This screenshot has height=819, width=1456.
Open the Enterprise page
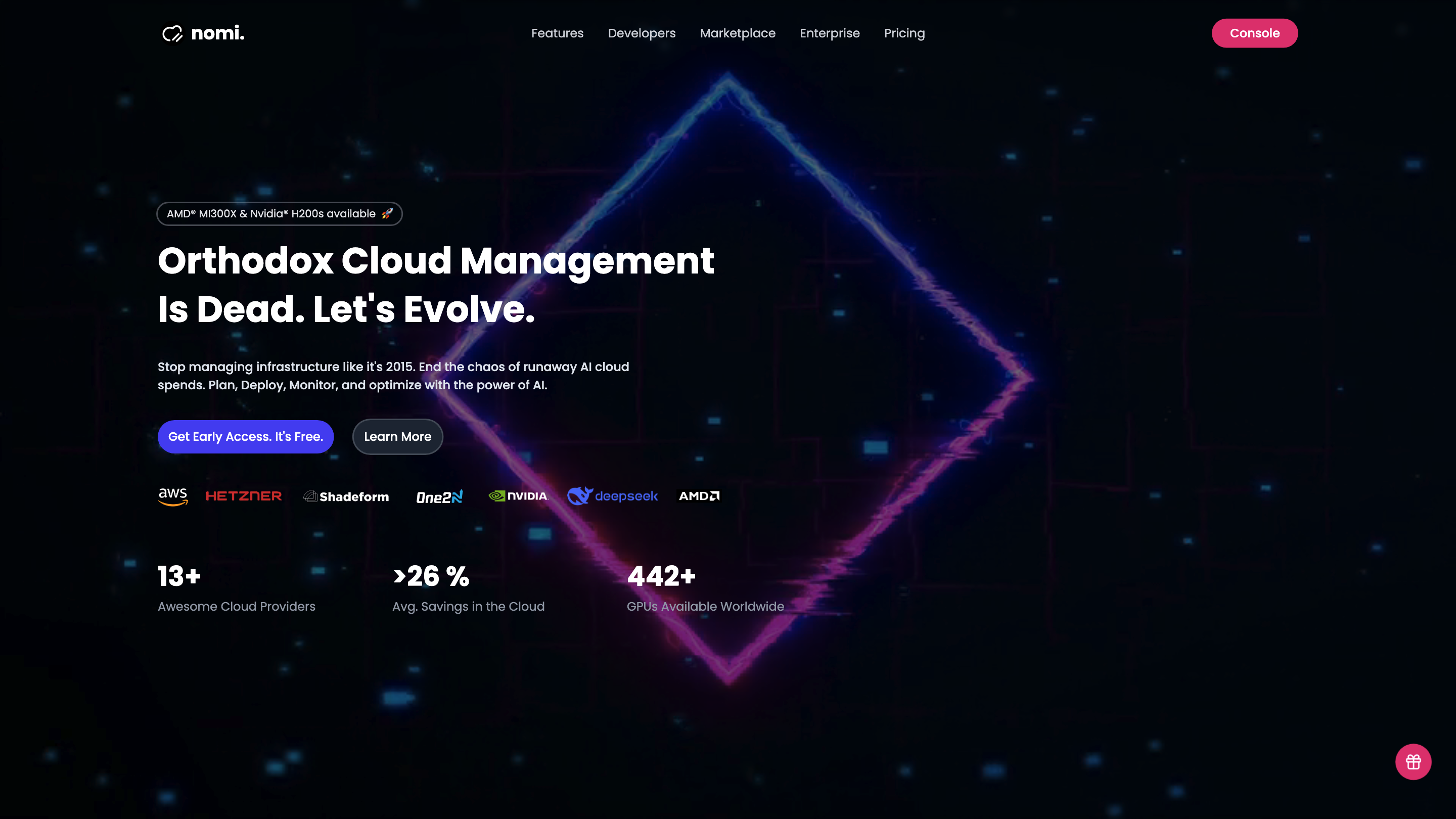click(x=829, y=33)
